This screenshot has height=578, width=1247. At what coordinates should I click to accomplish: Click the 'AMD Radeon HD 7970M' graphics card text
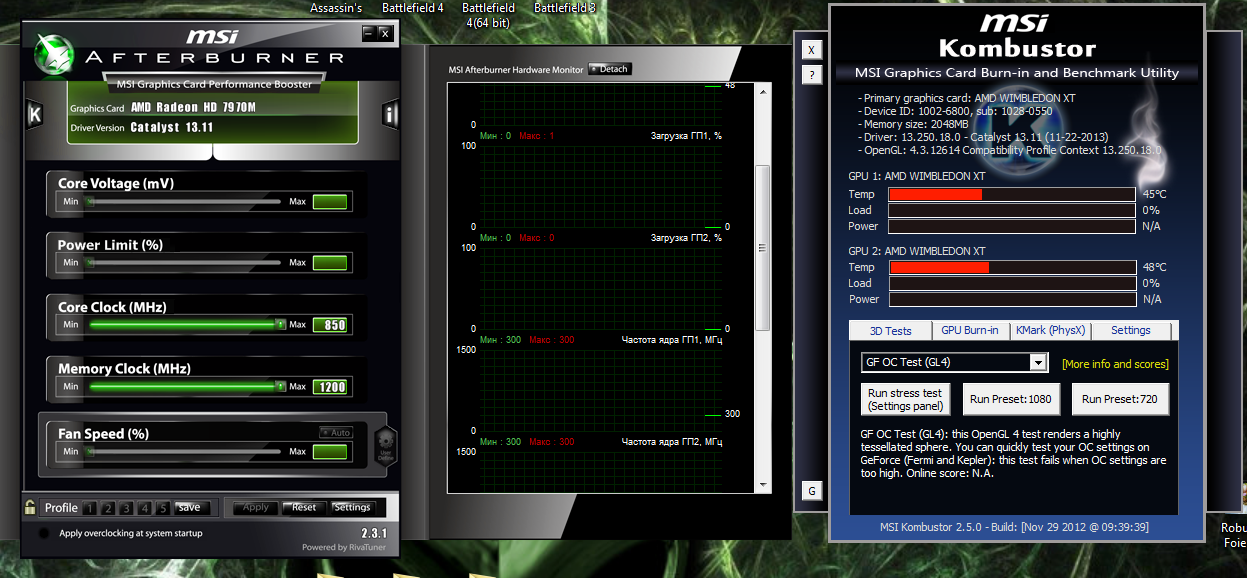(193, 108)
